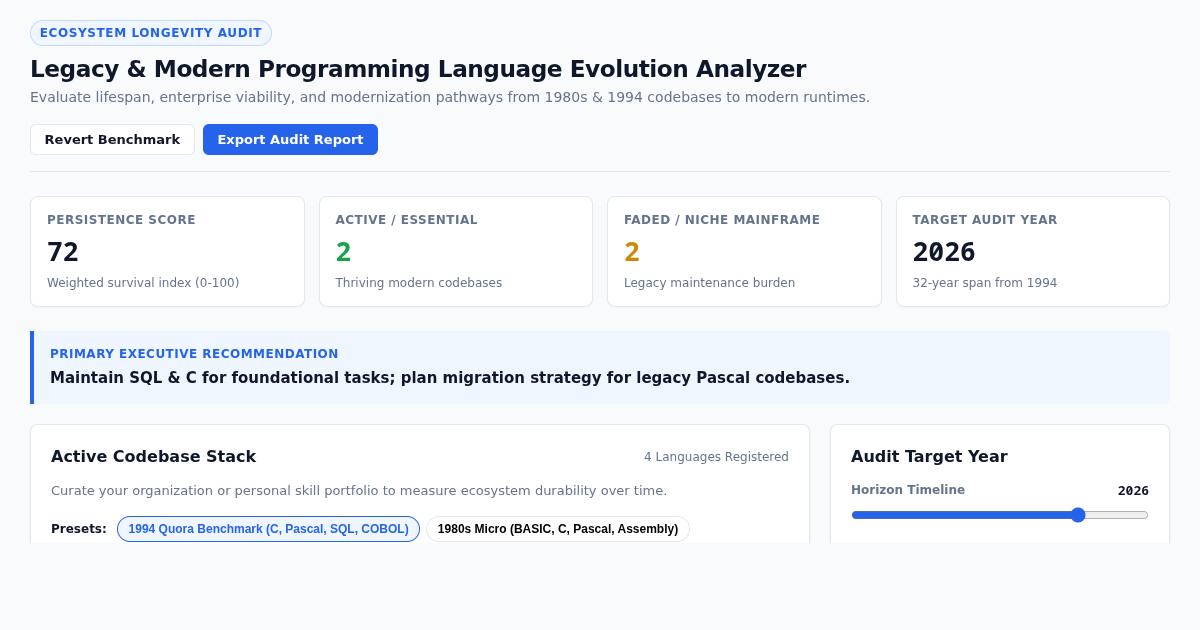The width and height of the screenshot is (1200, 630).
Task: Export the audit report
Action: [290, 139]
